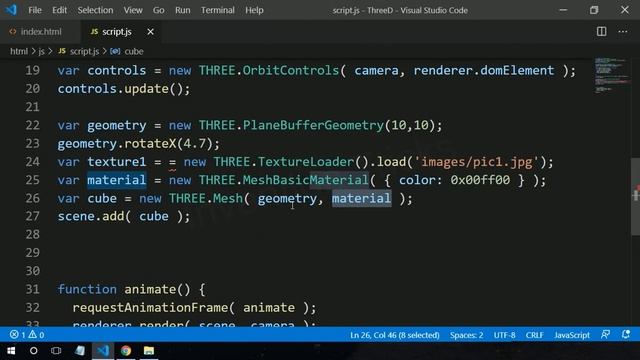Click the Ln 26, Col 46 status

click(395, 335)
